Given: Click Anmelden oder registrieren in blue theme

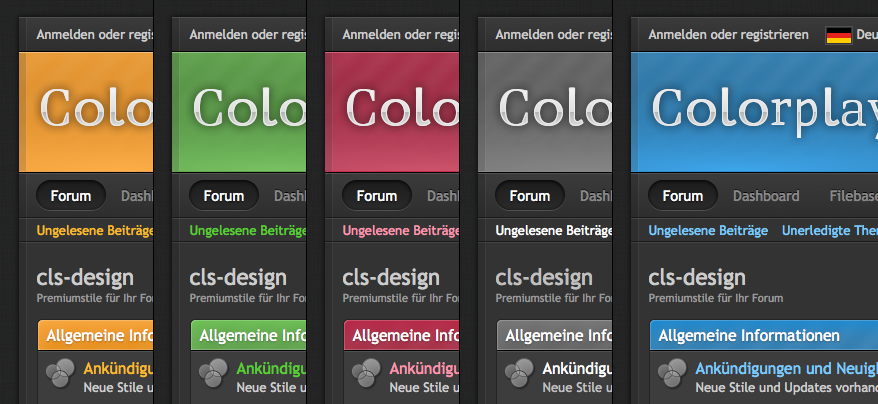Looking at the screenshot, I should point(728,35).
